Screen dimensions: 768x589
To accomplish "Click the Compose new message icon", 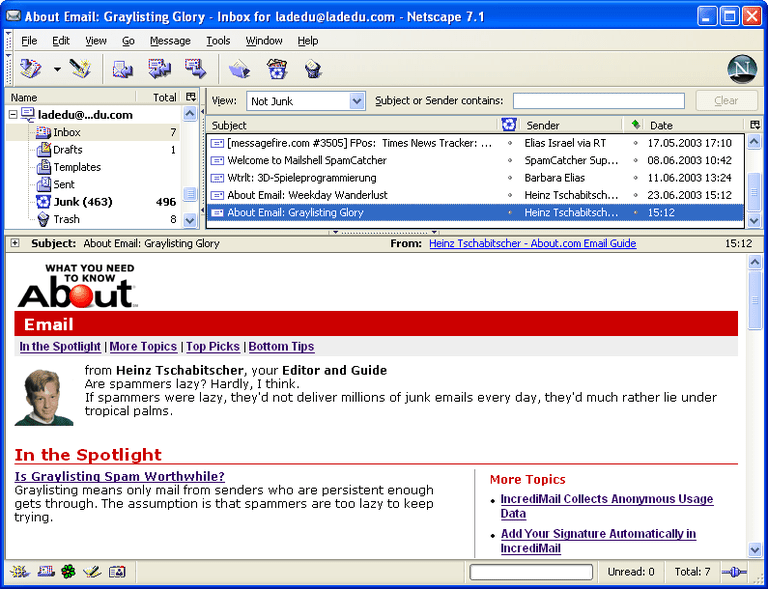I will 80,69.
